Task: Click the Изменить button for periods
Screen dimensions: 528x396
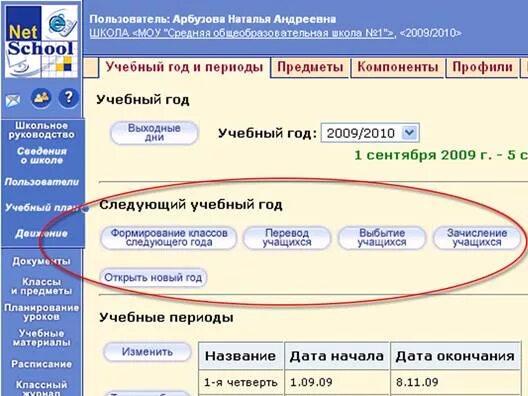Action: click(x=147, y=352)
